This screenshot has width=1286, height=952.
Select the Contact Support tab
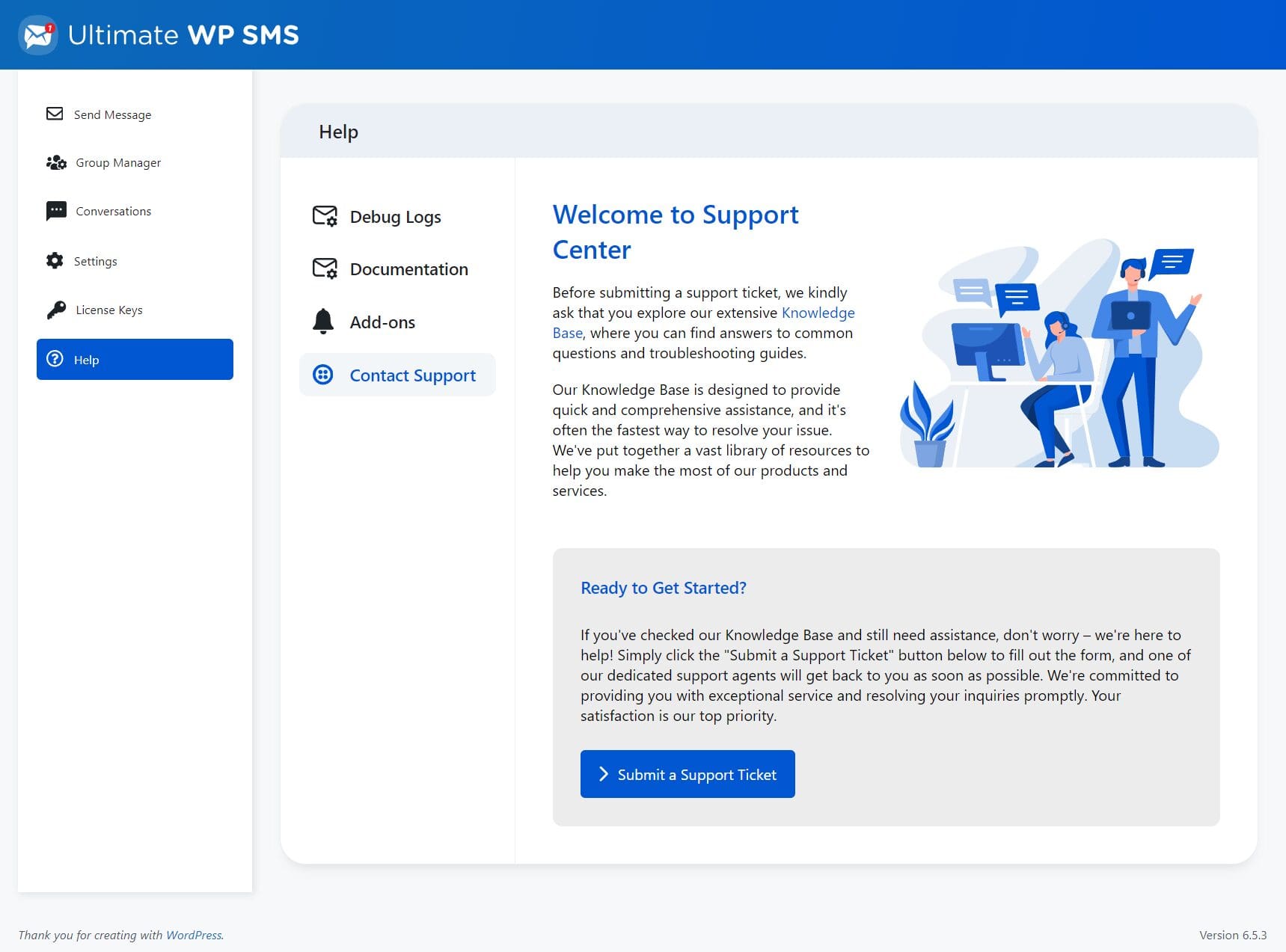397,375
